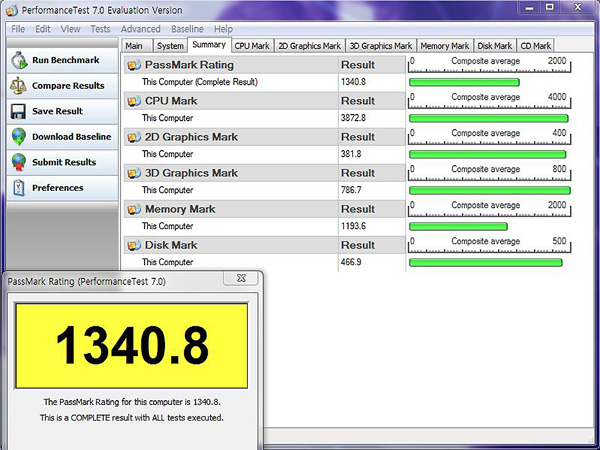The width and height of the screenshot is (600, 450).
Task: Minimize the PerformanceTest window
Action: (530, 8)
